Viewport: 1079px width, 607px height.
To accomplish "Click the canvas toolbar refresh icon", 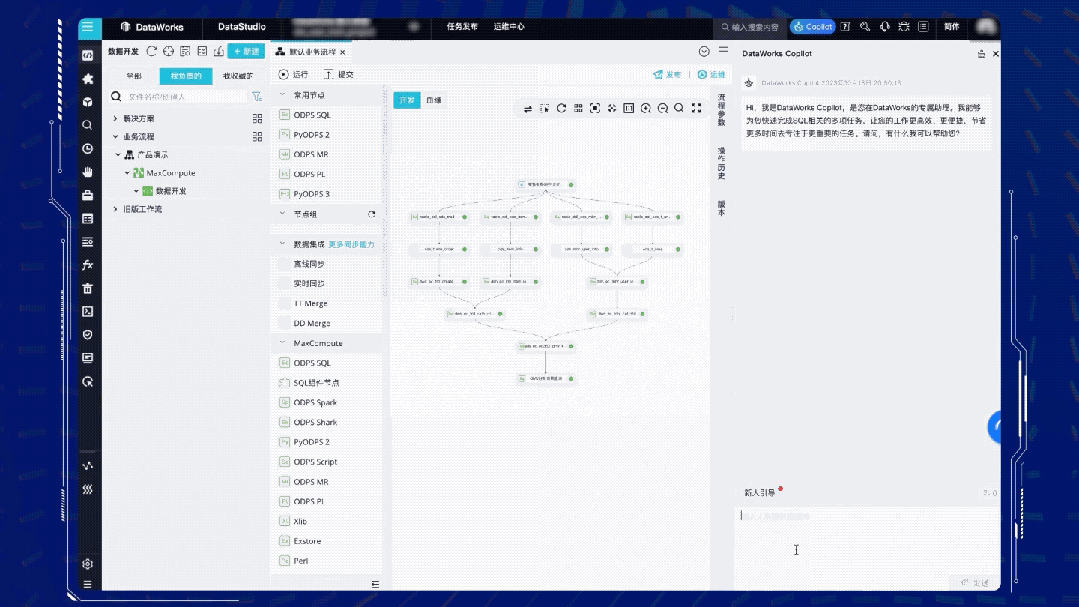I will tap(562, 108).
